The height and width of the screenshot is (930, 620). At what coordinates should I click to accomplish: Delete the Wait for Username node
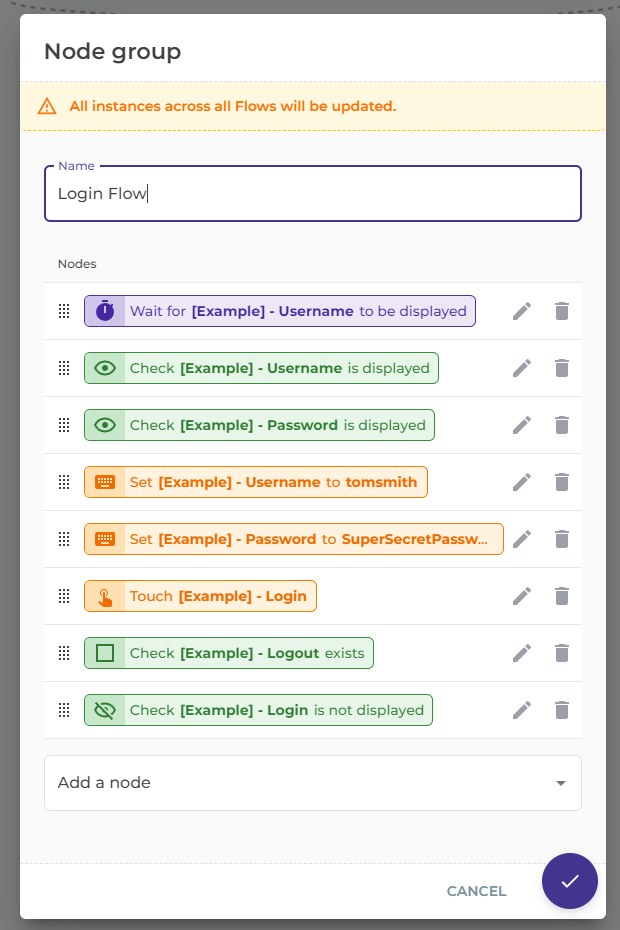pos(562,311)
